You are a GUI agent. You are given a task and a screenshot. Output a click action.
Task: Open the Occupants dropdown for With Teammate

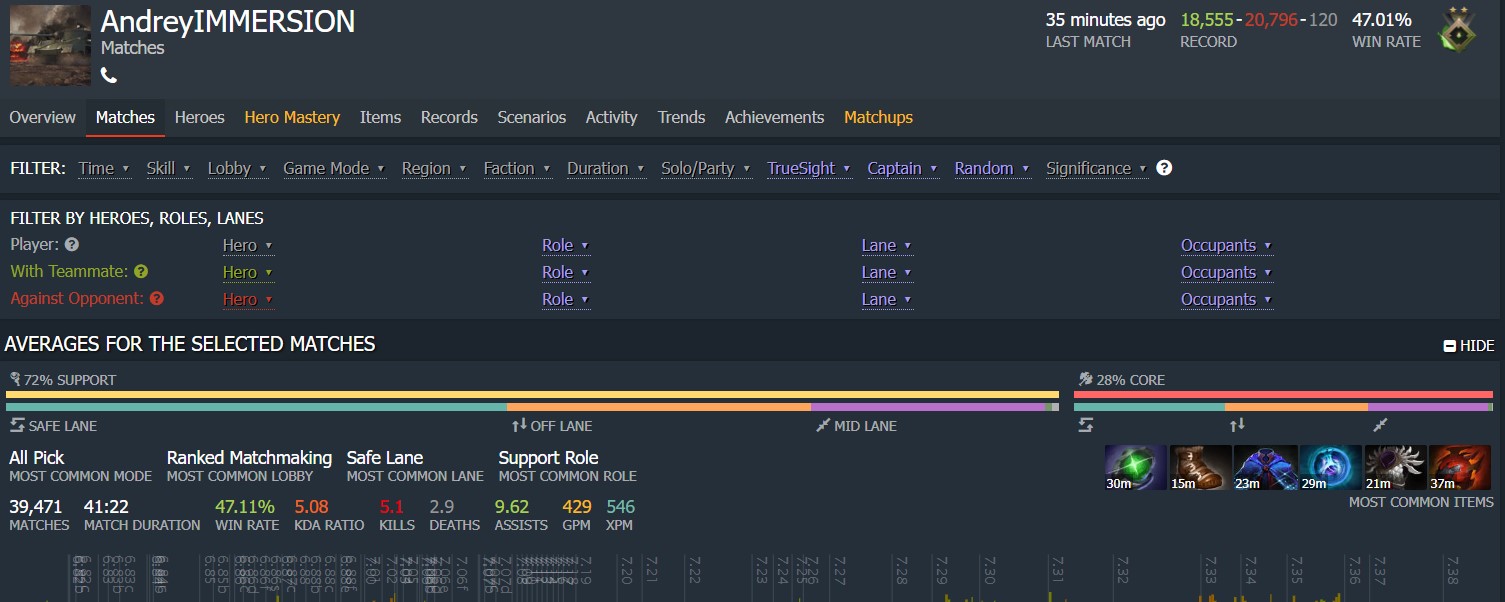click(1222, 272)
